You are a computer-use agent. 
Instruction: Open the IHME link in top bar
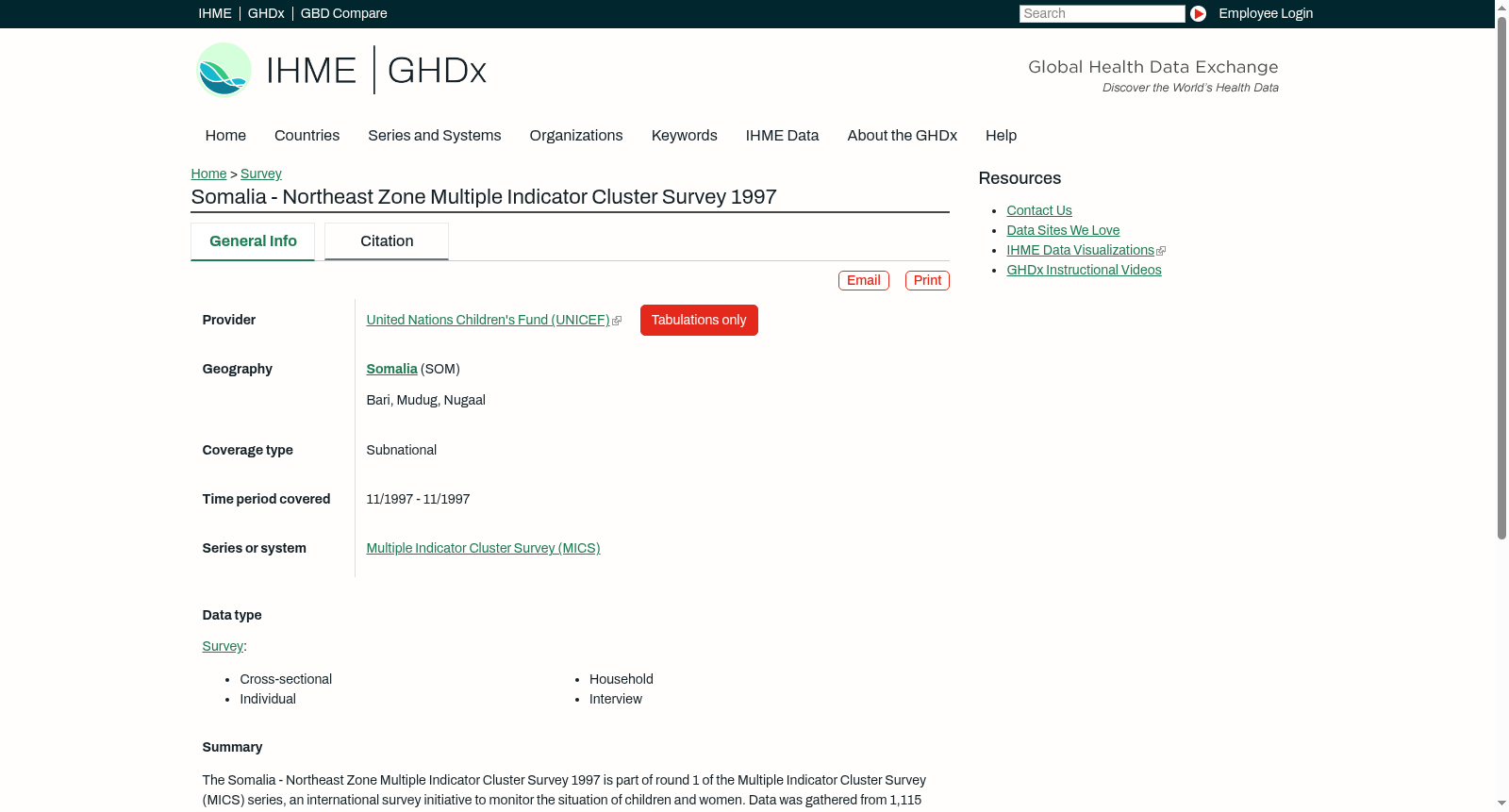tap(215, 13)
